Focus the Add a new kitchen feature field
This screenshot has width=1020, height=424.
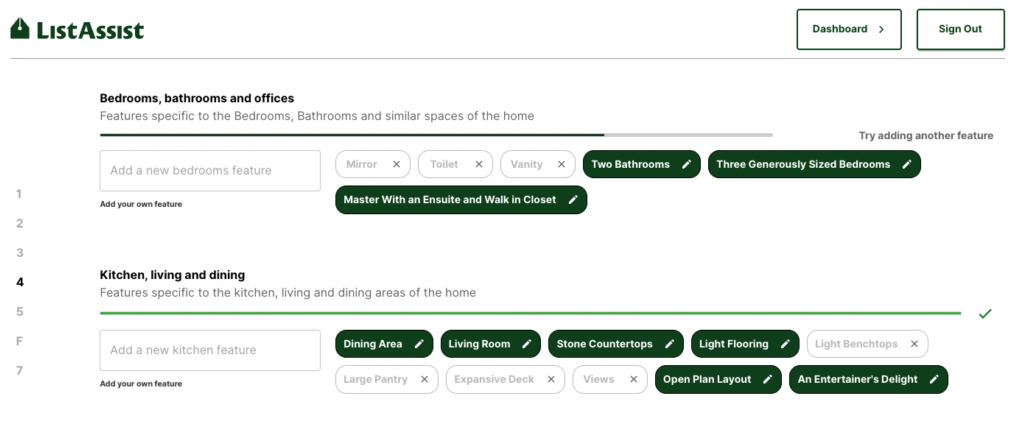(210, 351)
